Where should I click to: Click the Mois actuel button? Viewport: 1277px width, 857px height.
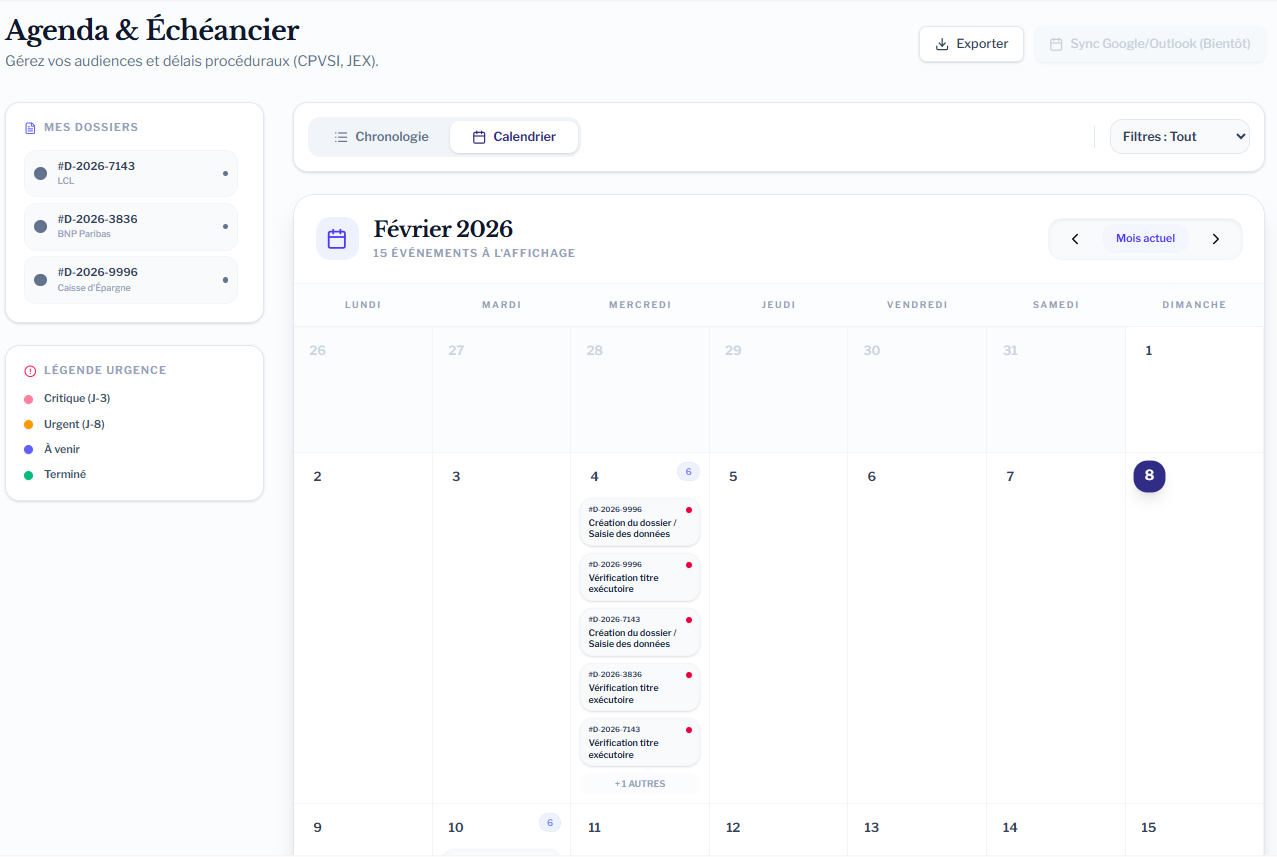[1145, 238]
